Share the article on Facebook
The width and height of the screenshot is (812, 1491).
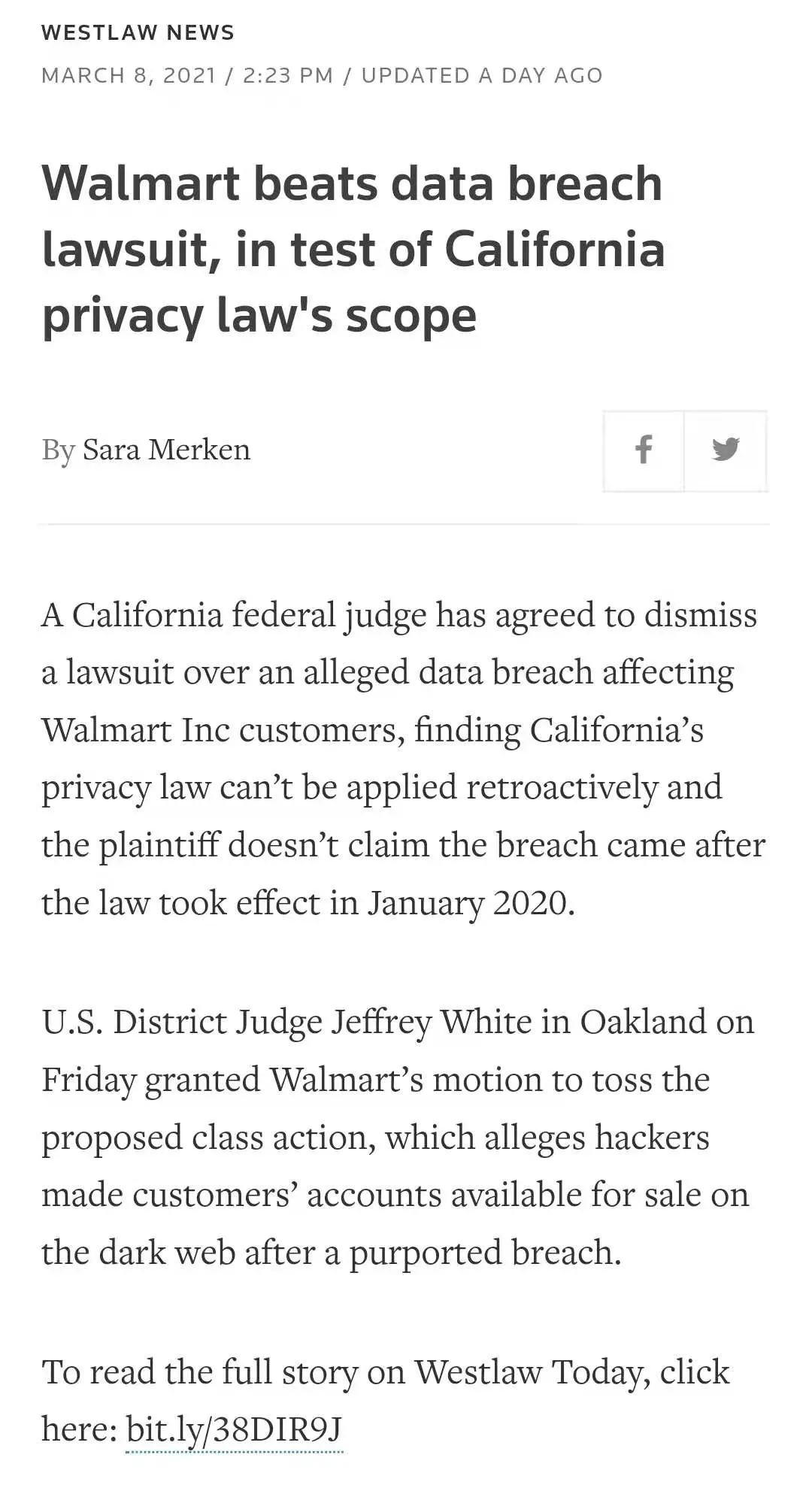point(644,451)
